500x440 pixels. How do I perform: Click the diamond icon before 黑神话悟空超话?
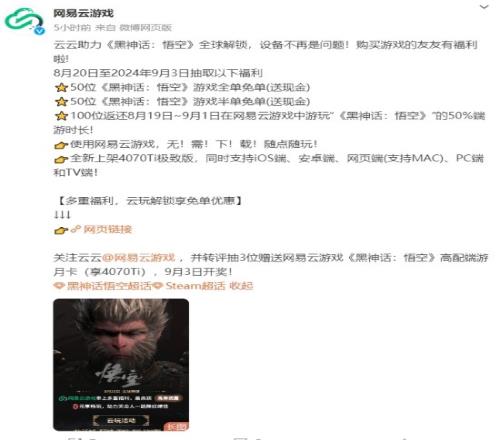click(59, 286)
